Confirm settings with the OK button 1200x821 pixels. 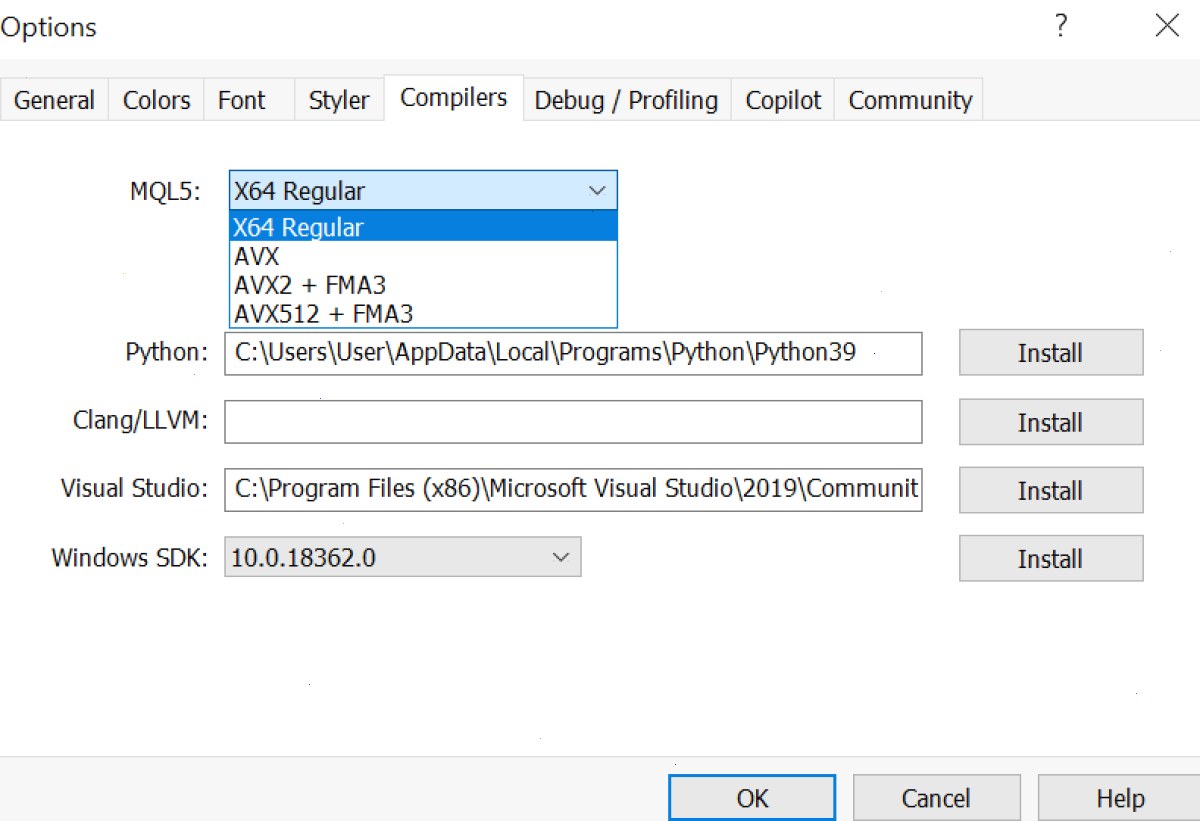[752, 798]
